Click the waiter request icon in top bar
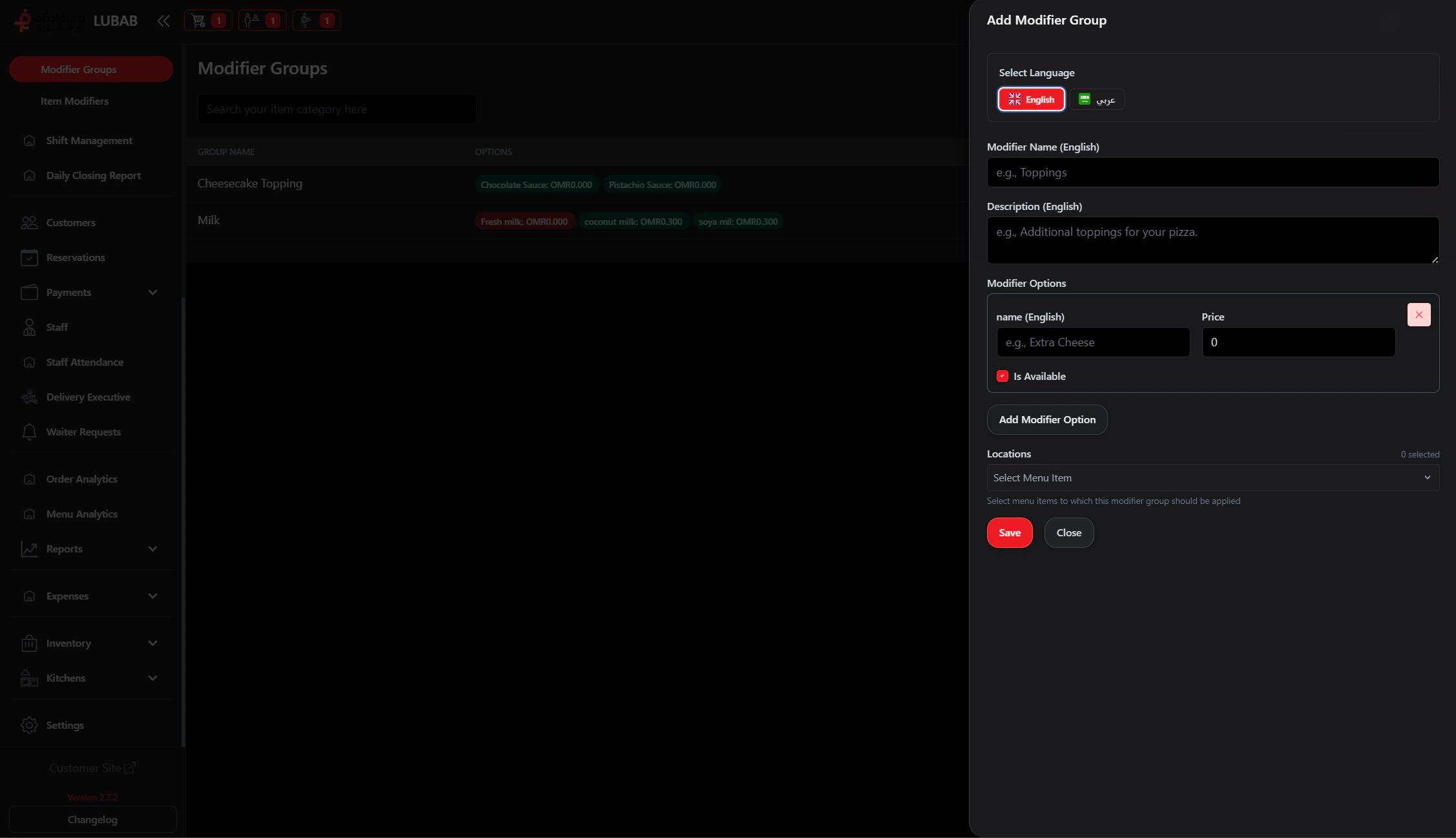 click(306, 21)
